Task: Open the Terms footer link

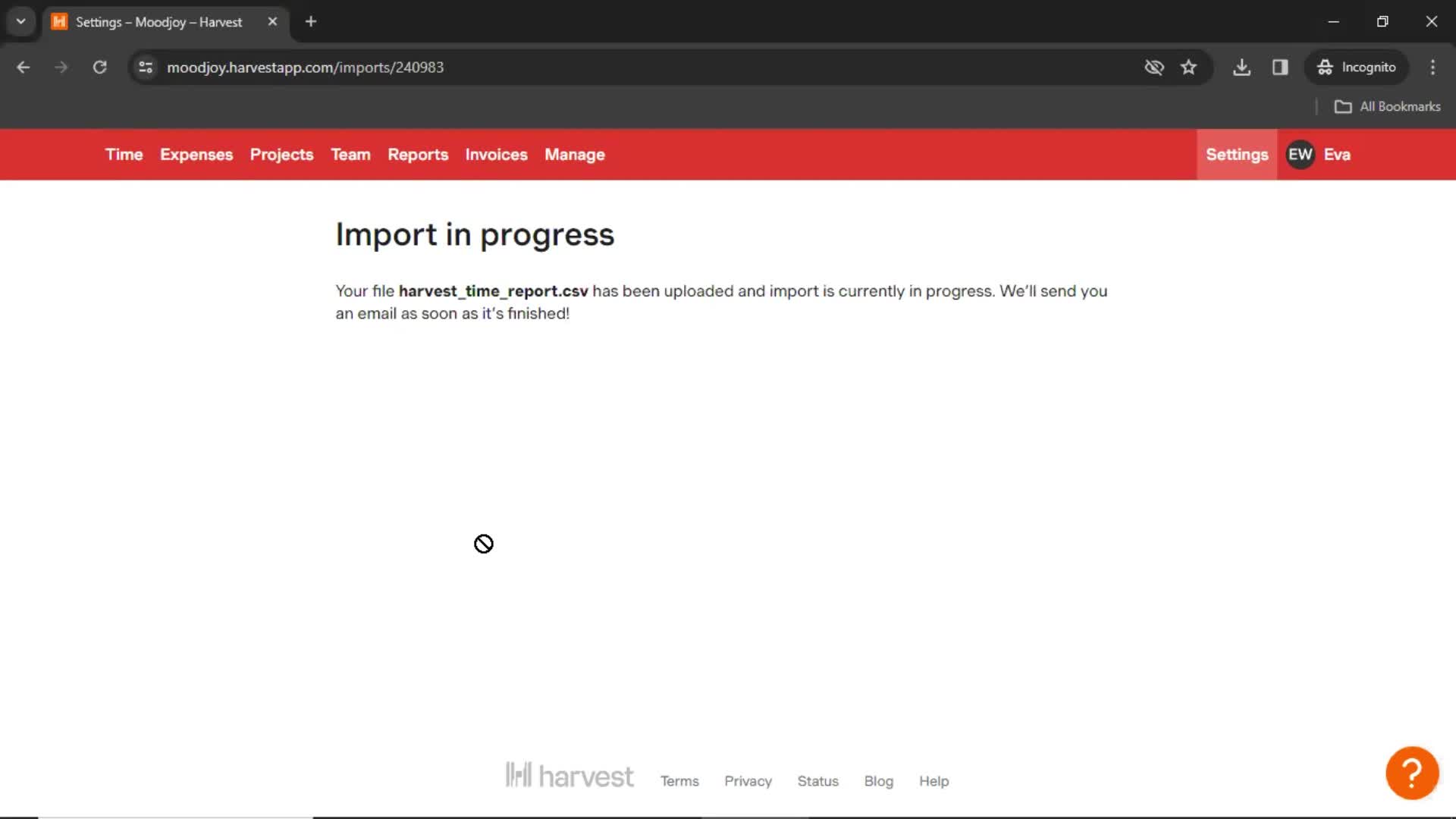Action: (x=679, y=781)
